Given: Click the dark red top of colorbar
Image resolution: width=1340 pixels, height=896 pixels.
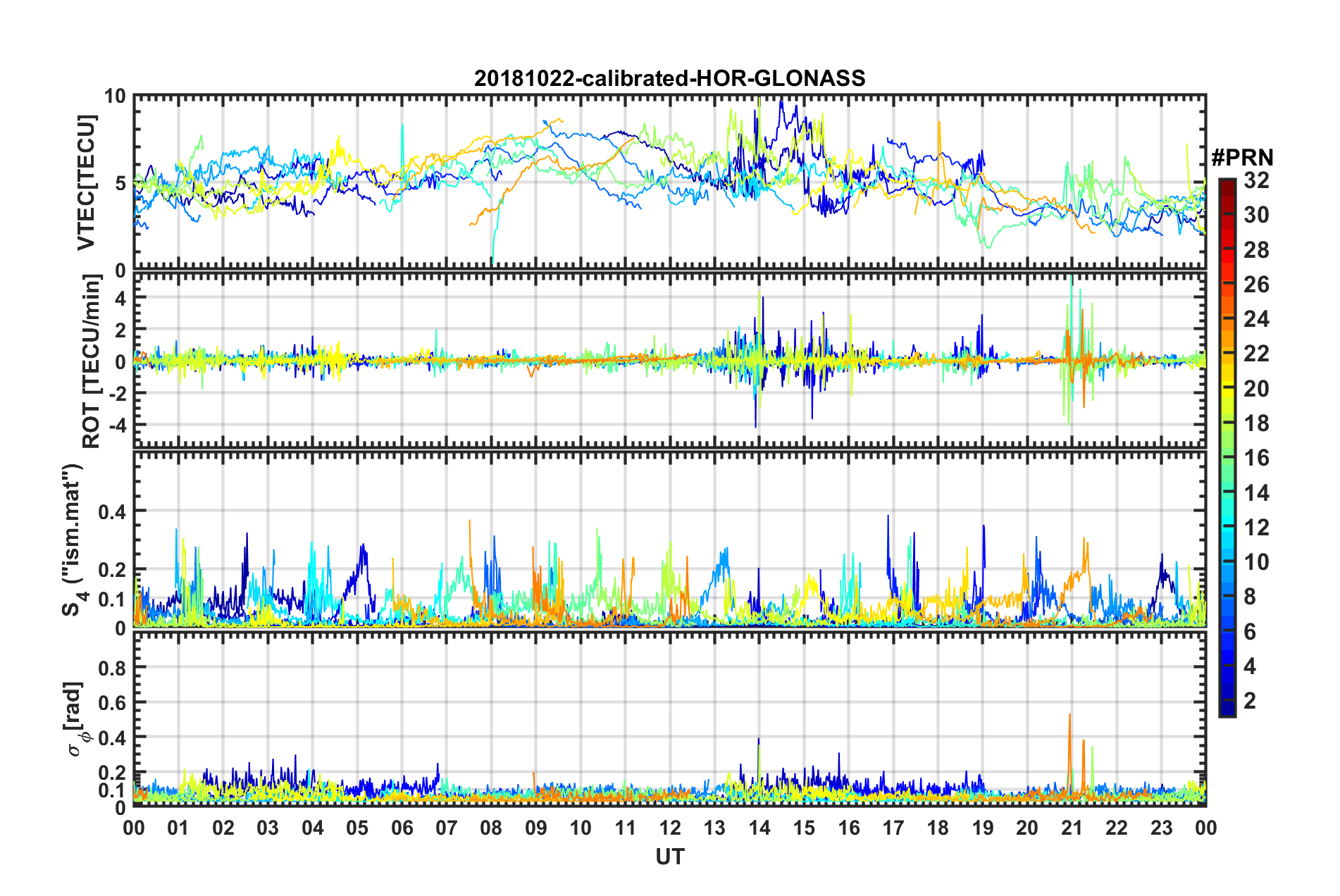Looking at the screenshot, I should point(1227,183).
